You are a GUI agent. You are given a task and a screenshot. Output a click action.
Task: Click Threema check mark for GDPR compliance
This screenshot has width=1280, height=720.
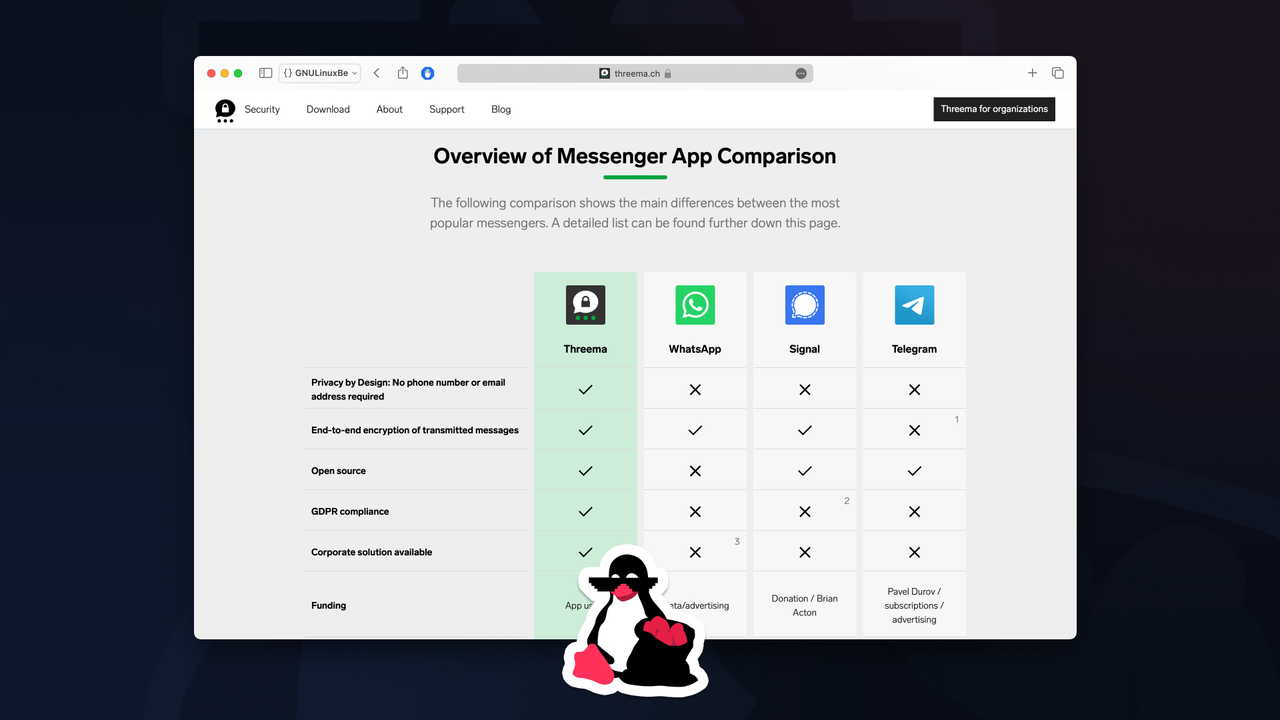(585, 511)
